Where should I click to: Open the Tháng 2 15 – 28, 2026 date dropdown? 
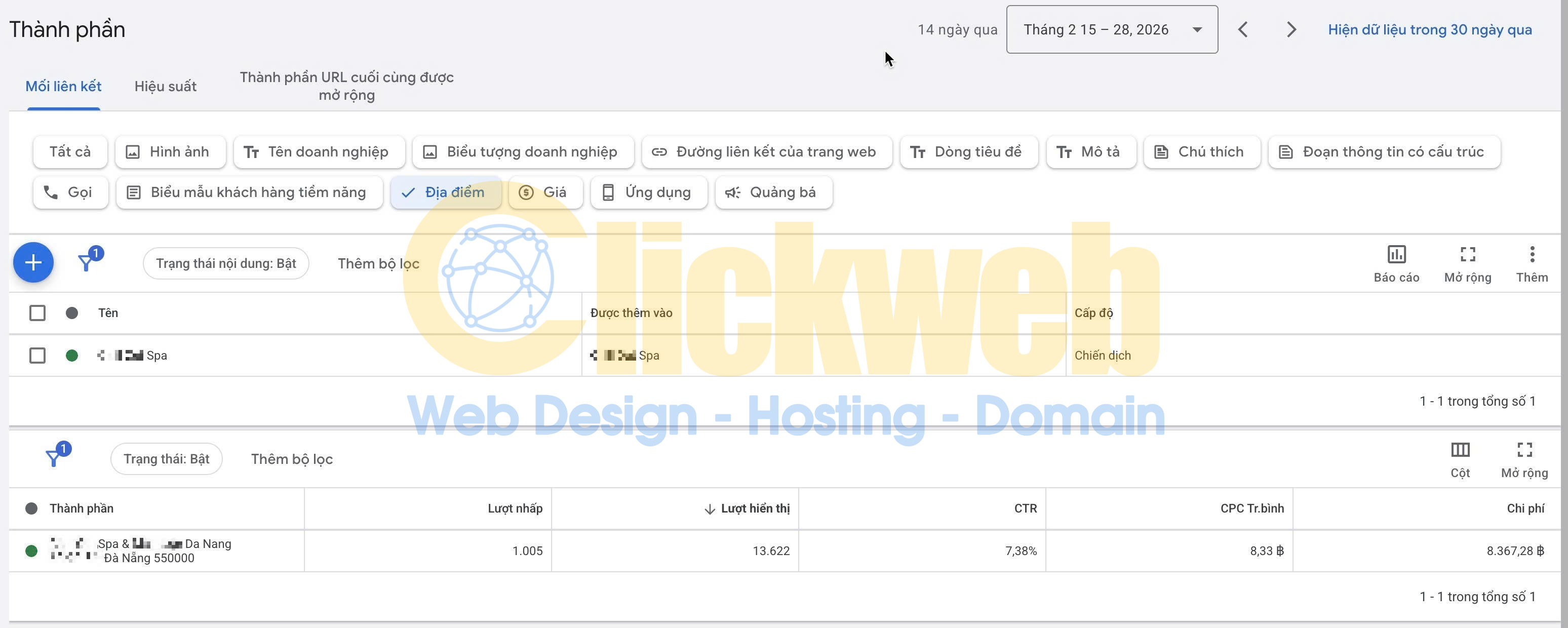[1112, 29]
